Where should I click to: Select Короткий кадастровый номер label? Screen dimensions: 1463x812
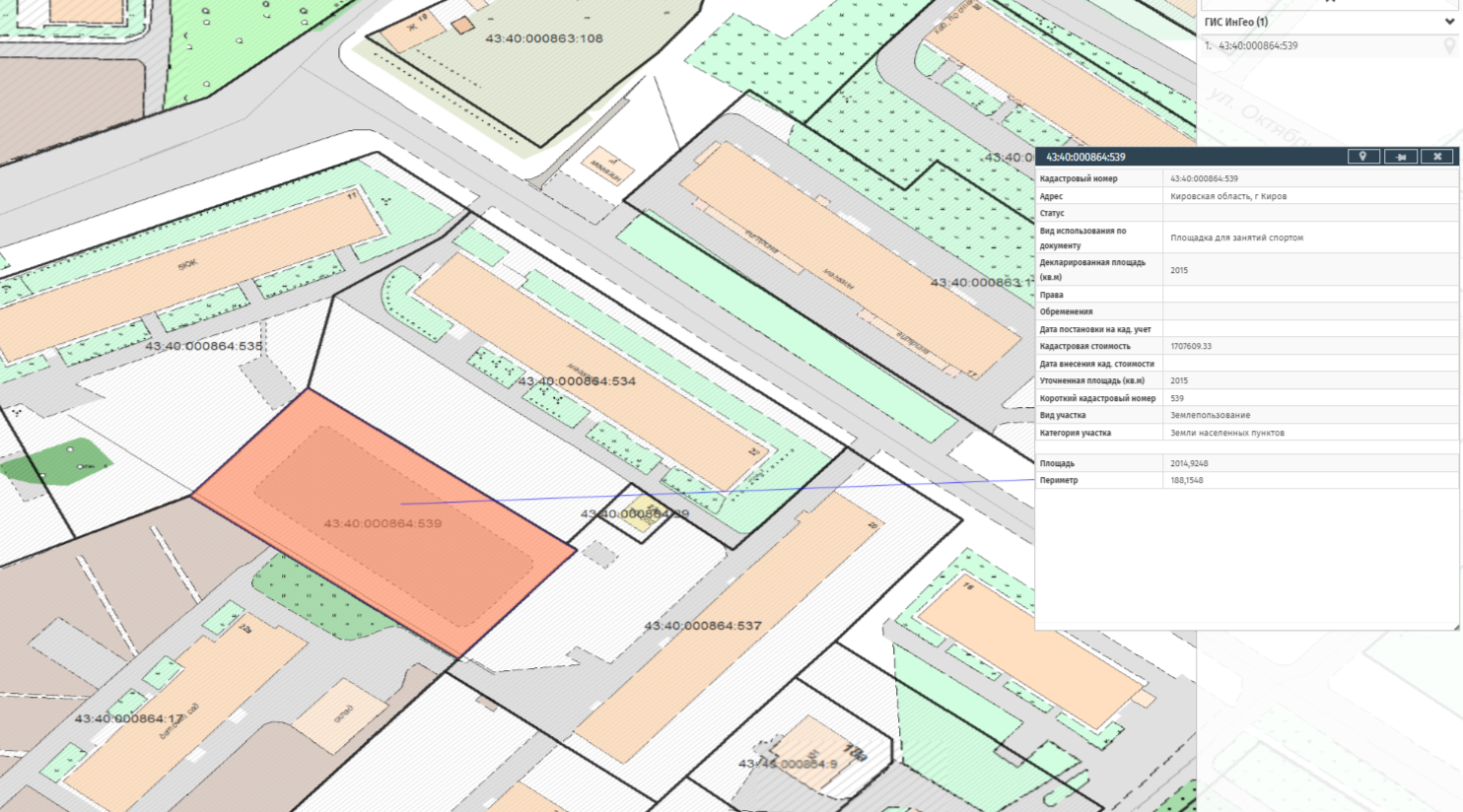click(x=1097, y=398)
